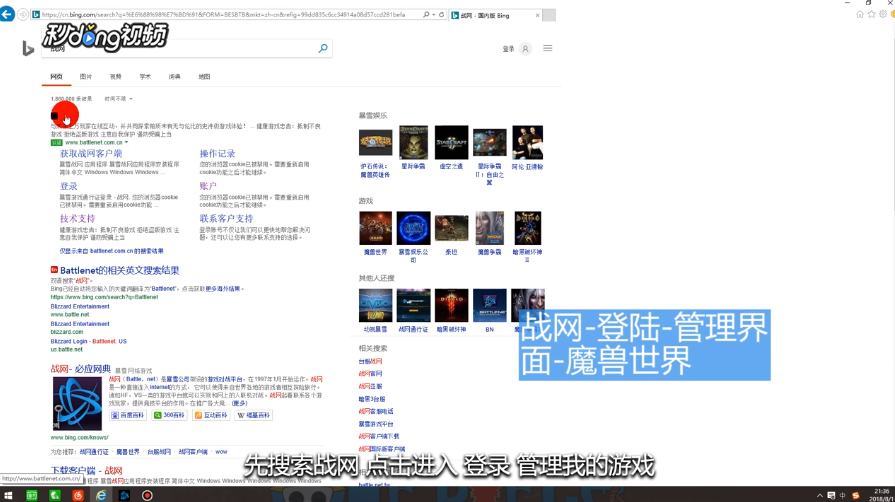
Task: Click the user avatar icon
Action: coord(525,49)
